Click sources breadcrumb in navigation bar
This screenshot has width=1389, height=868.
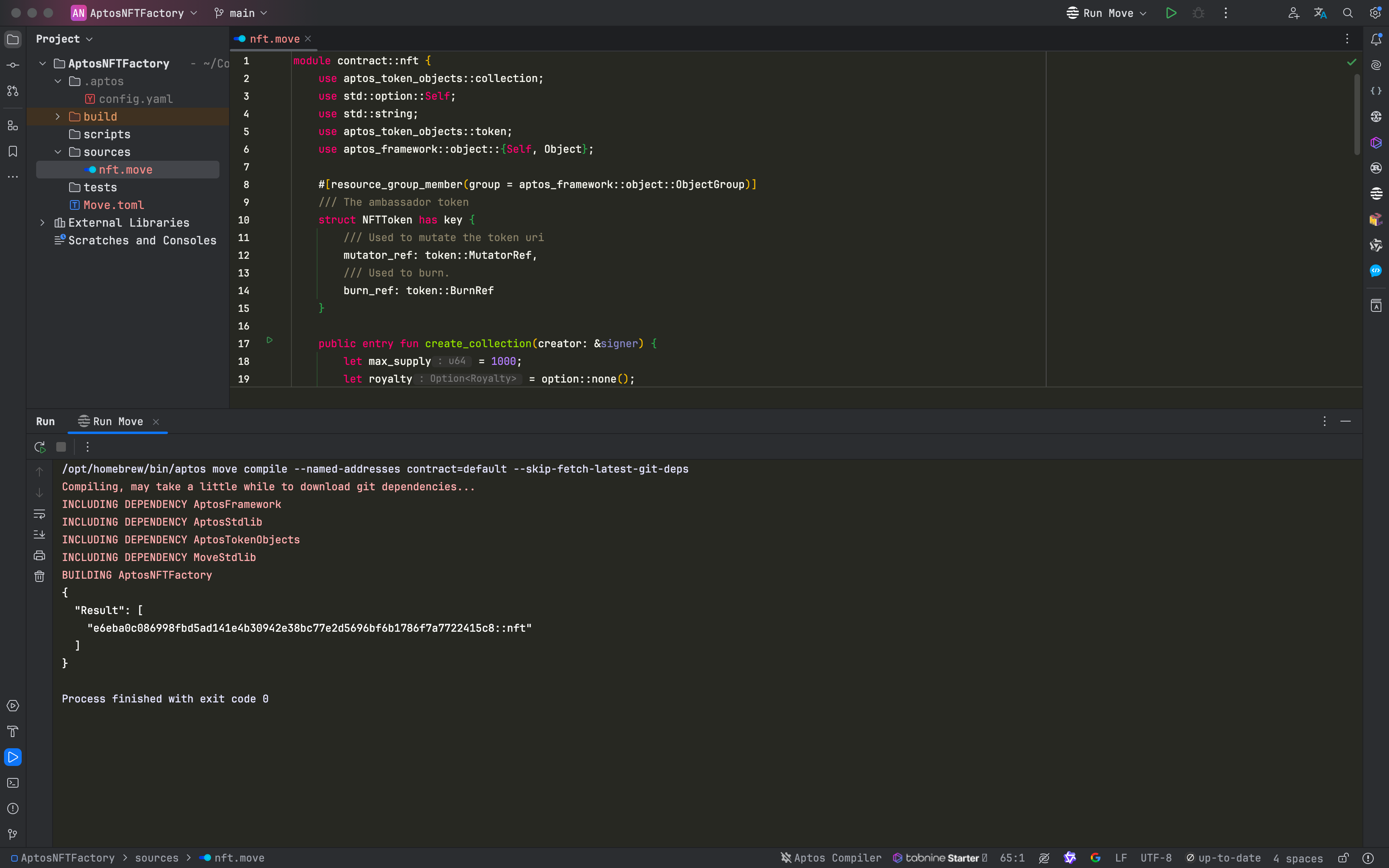pyautogui.click(x=156, y=858)
